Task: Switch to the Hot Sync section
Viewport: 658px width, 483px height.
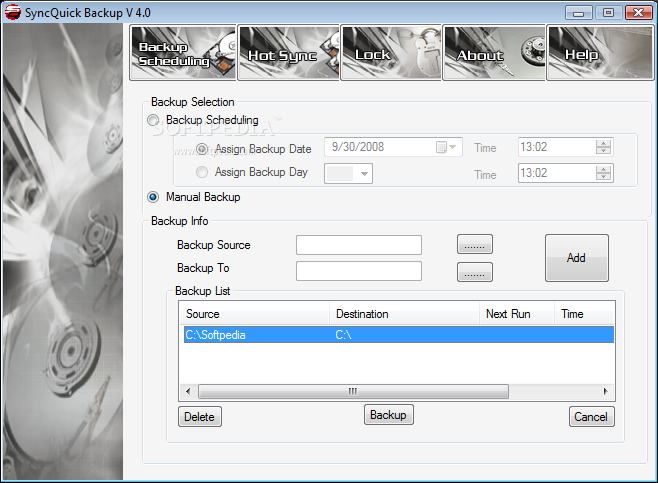Action: tap(289, 53)
